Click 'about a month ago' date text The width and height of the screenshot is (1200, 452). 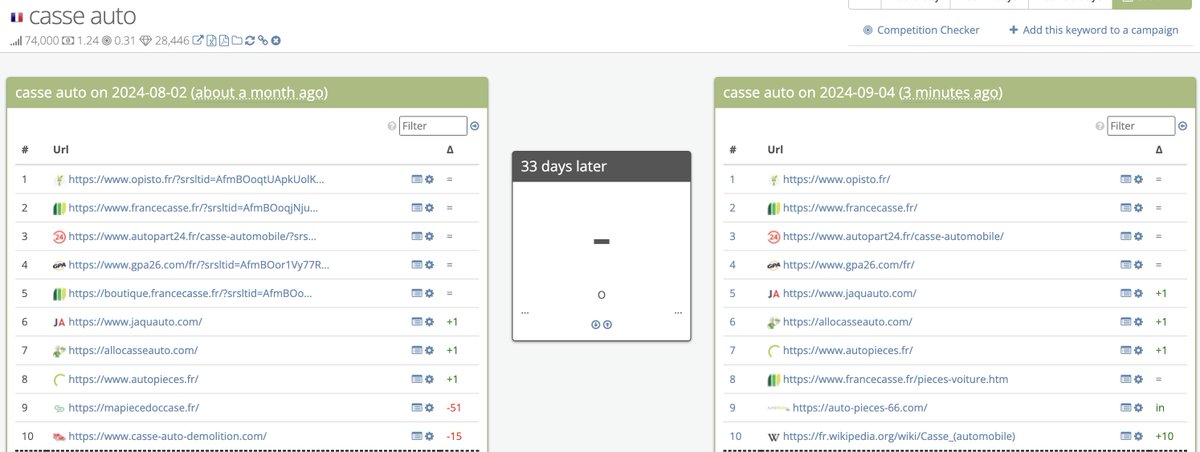pos(259,92)
